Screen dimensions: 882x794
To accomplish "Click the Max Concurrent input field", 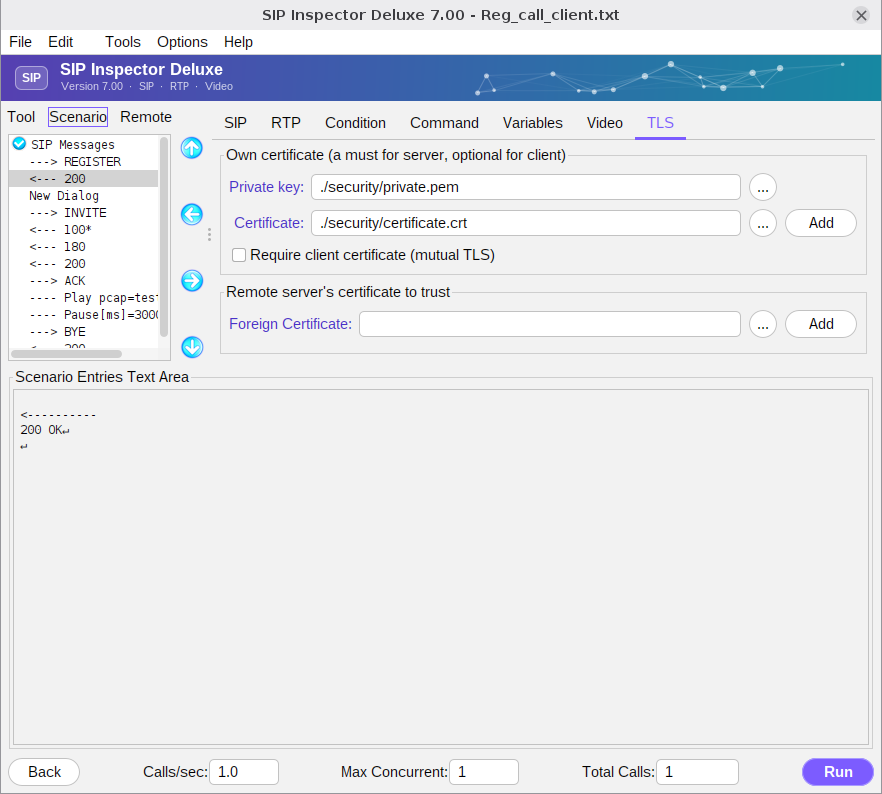I will click(x=484, y=772).
